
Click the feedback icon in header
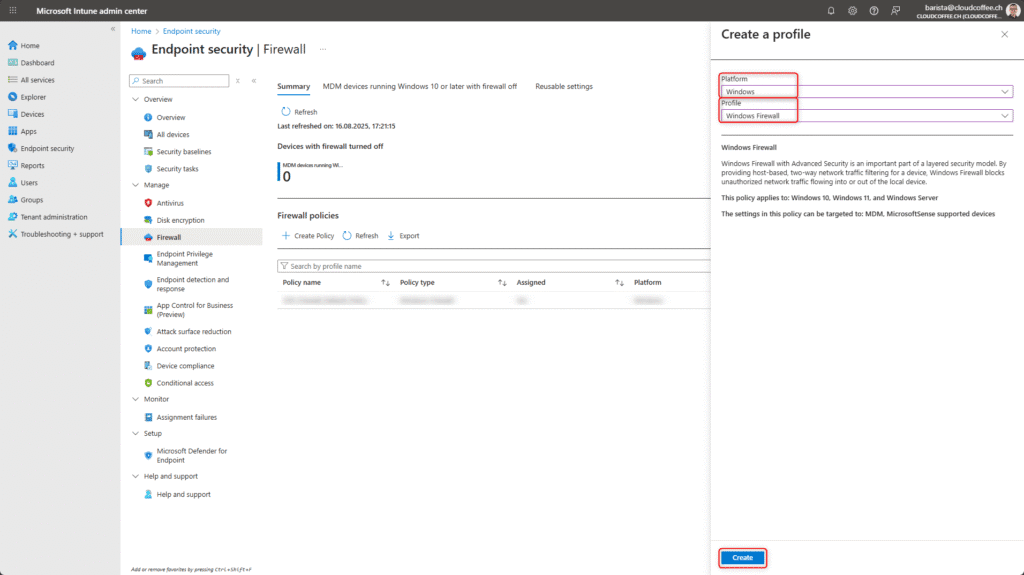[896, 10]
